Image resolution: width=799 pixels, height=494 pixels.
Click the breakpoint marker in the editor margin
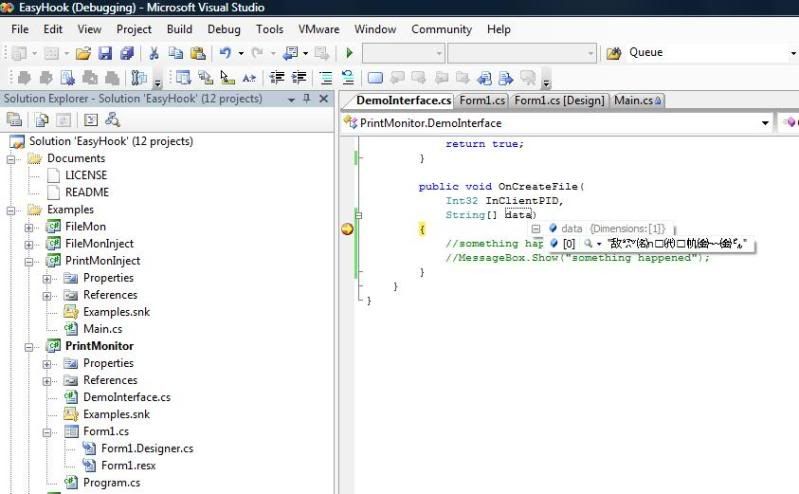[x=348, y=229]
